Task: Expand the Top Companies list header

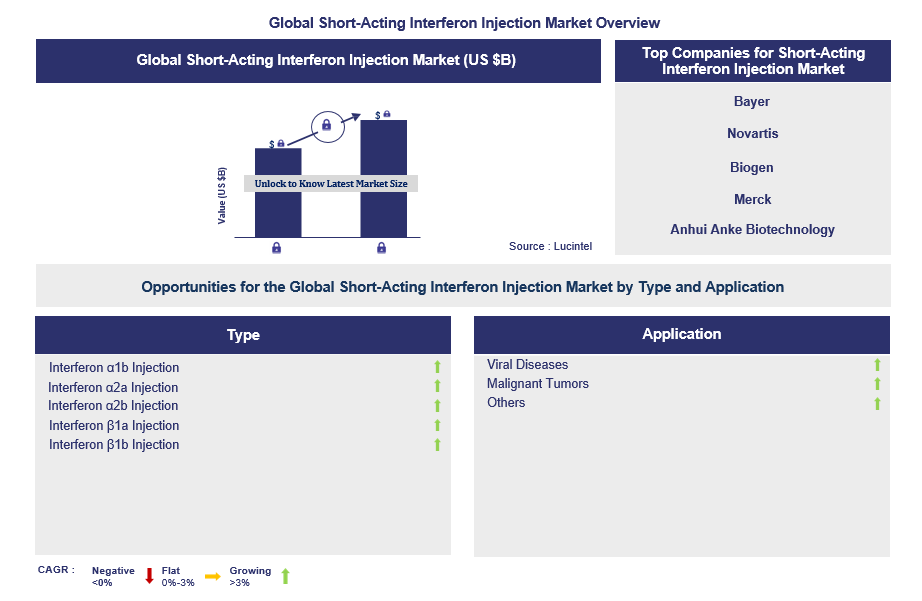Action: tap(752, 60)
